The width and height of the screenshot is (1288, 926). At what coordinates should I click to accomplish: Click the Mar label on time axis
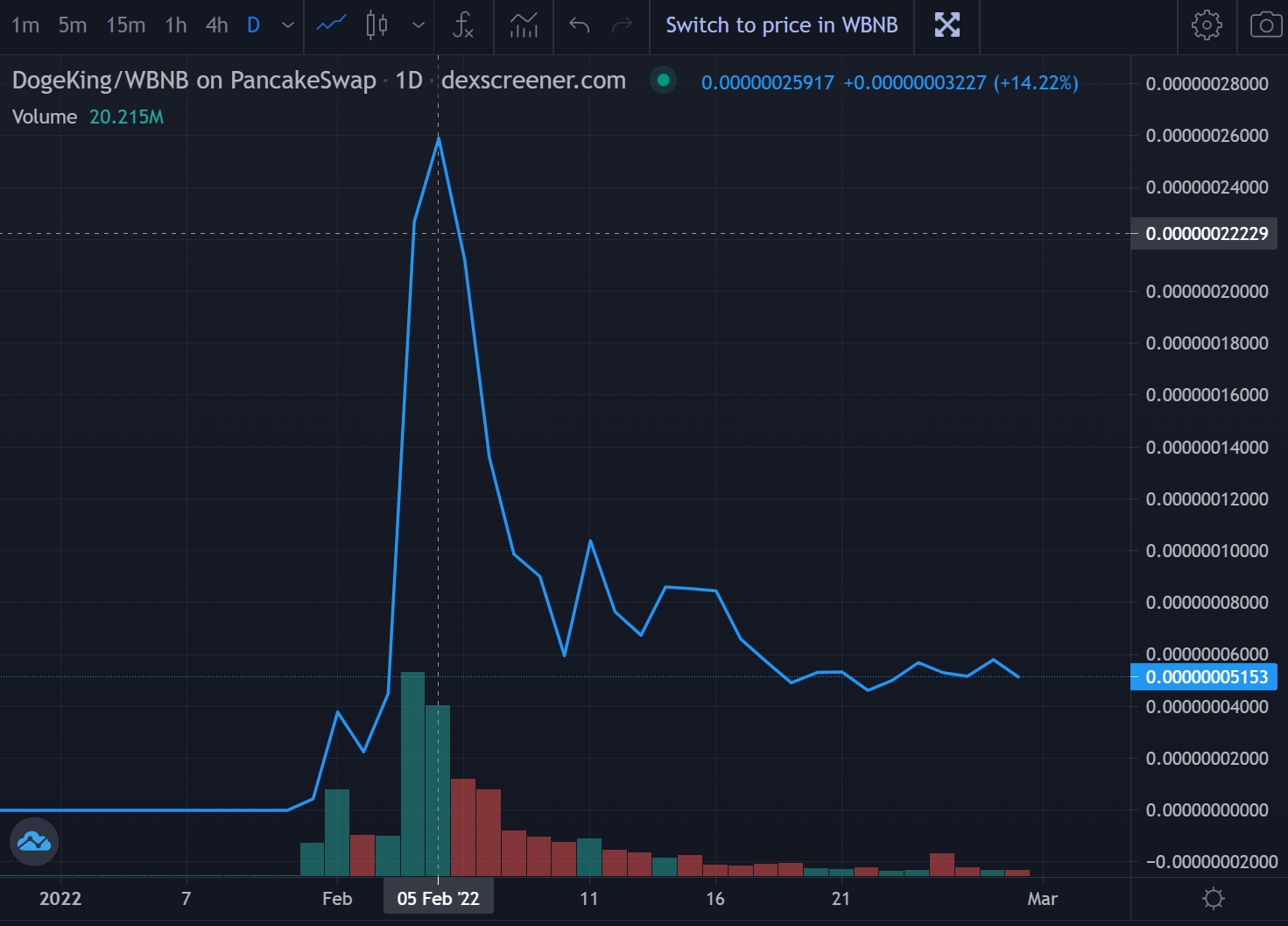[1042, 899]
